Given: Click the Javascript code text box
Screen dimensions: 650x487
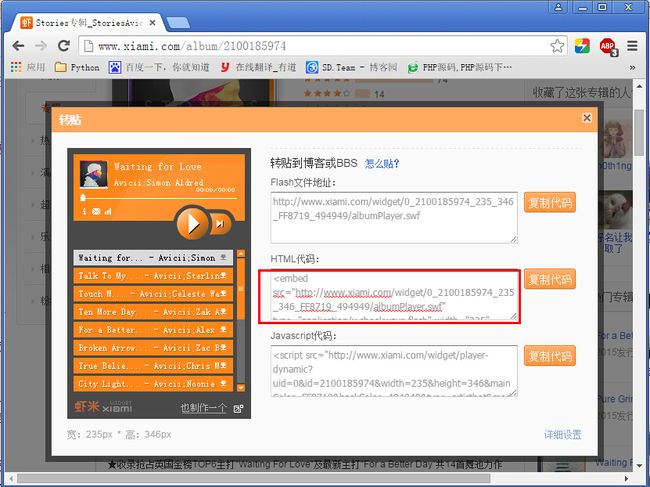Looking at the screenshot, I should coord(394,371).
